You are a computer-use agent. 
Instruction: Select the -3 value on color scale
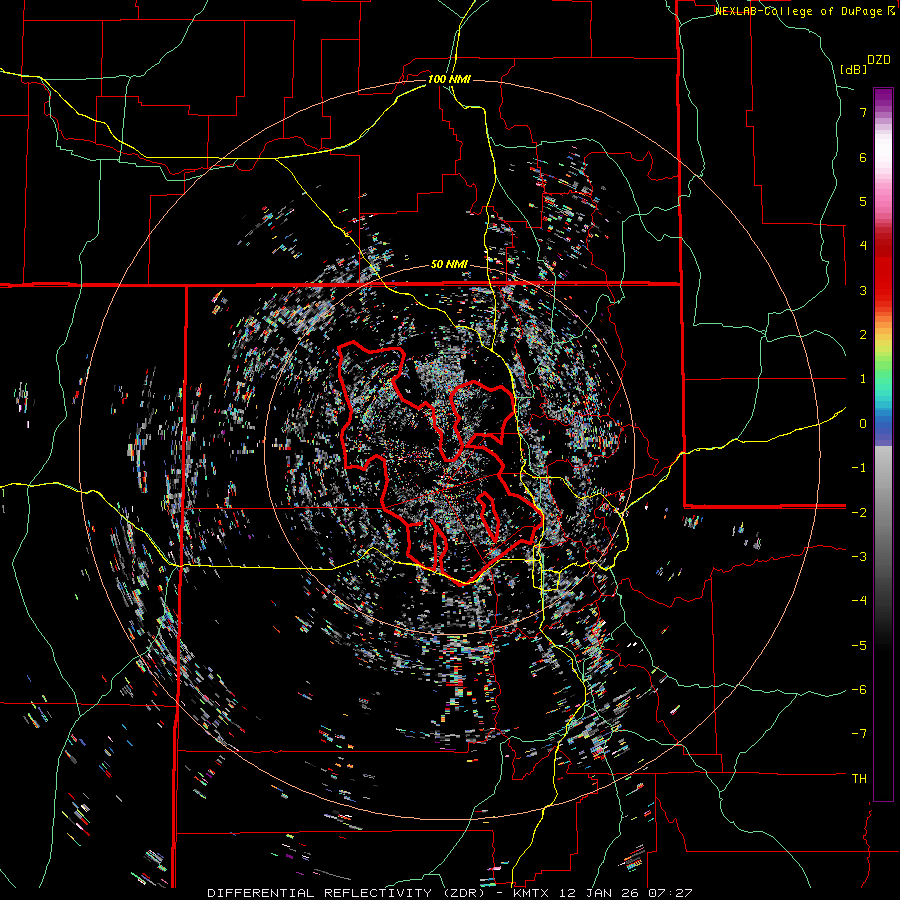pos(859,557)
